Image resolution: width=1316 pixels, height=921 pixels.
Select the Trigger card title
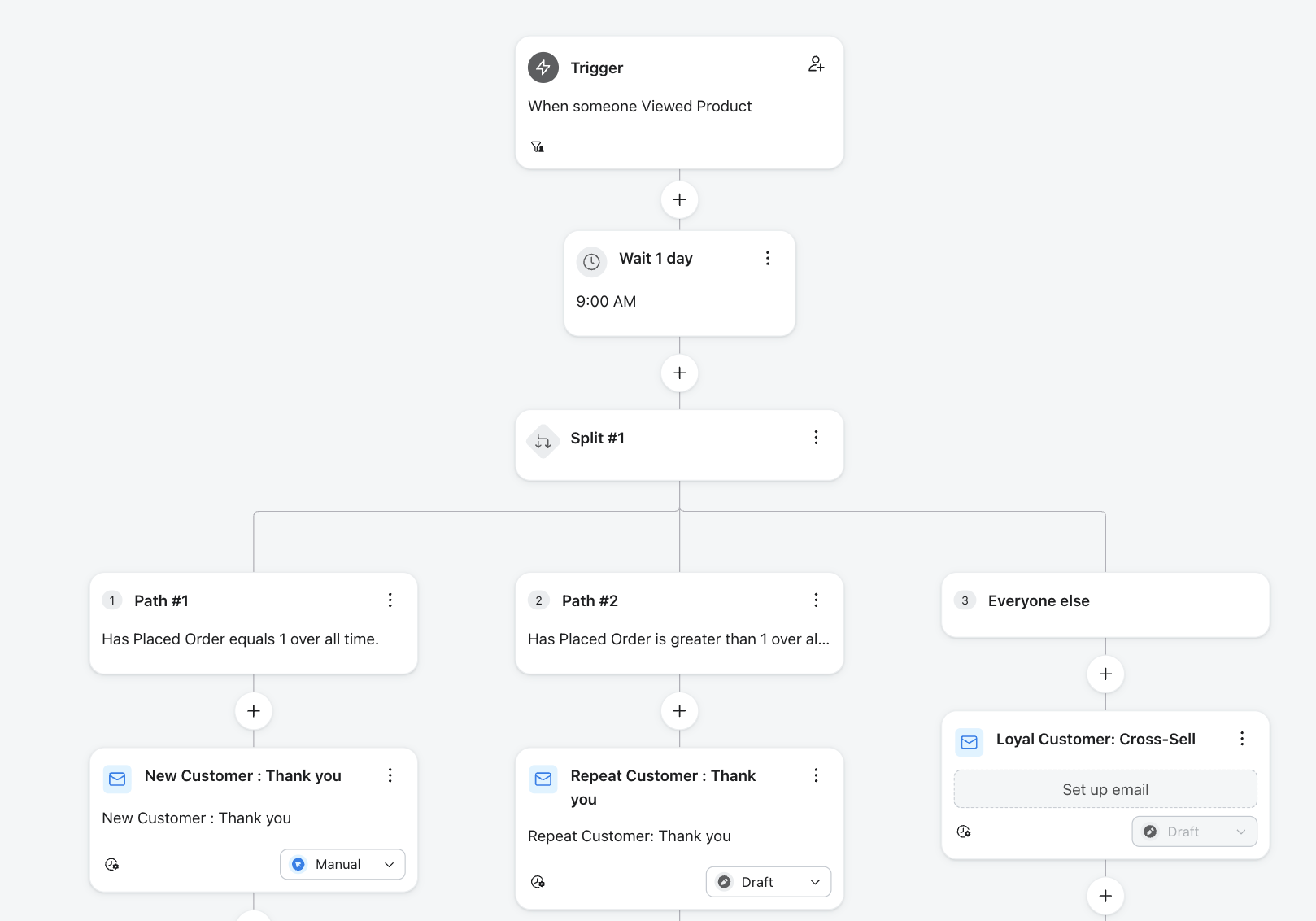coord(597,68)
